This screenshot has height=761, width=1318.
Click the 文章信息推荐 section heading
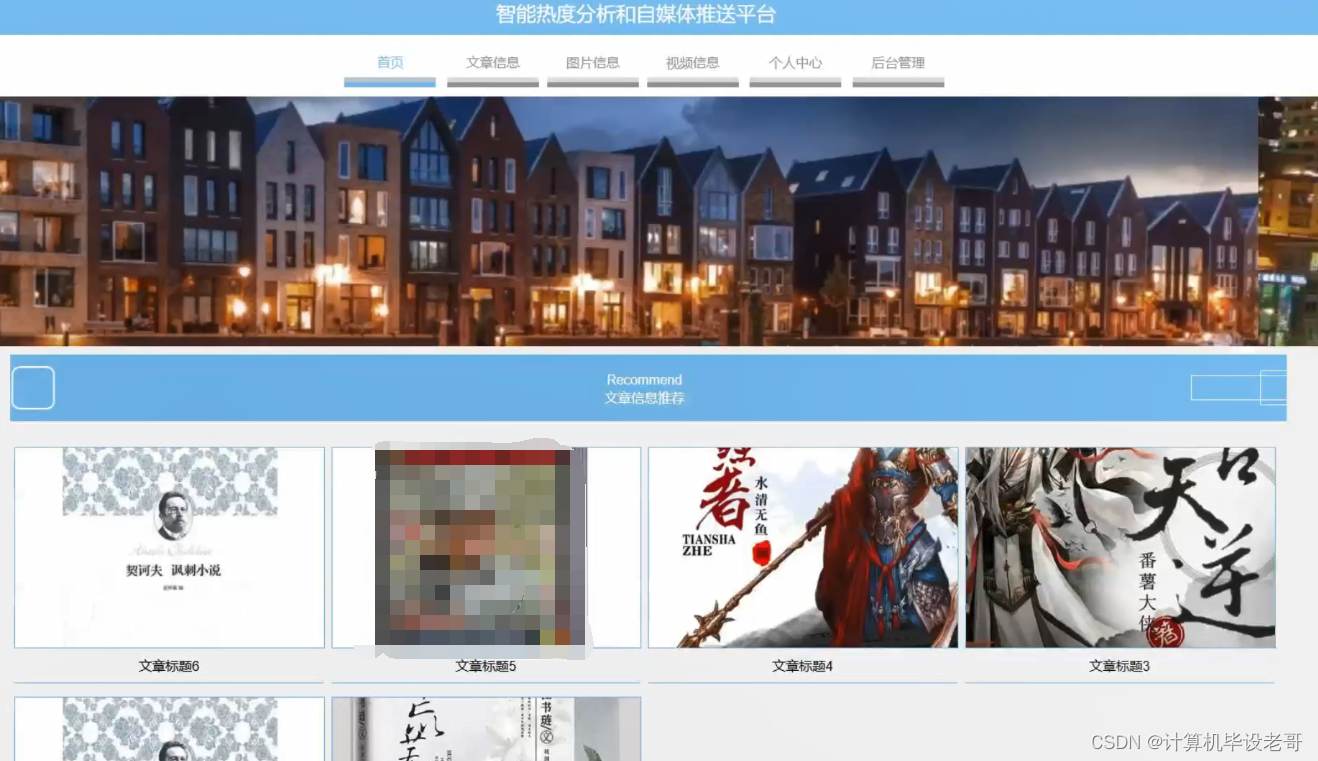pos(645,398)
